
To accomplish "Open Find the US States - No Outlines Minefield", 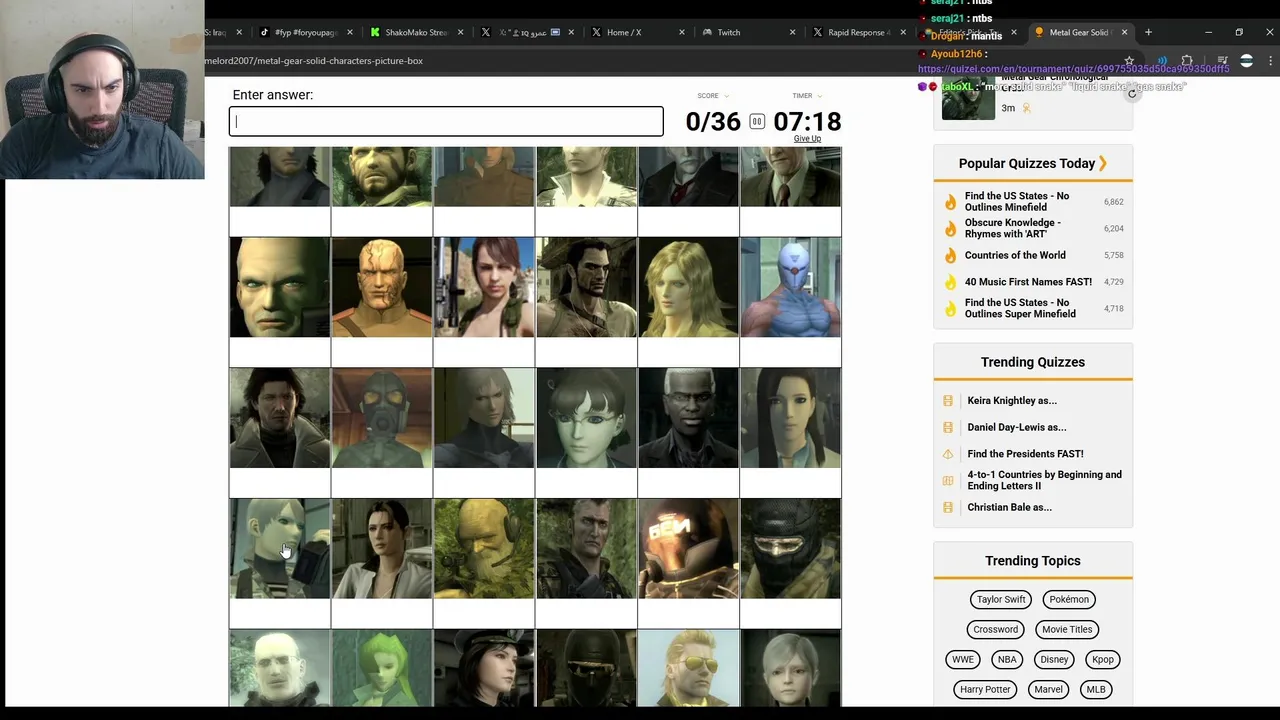I will (x=1017, y=202).
